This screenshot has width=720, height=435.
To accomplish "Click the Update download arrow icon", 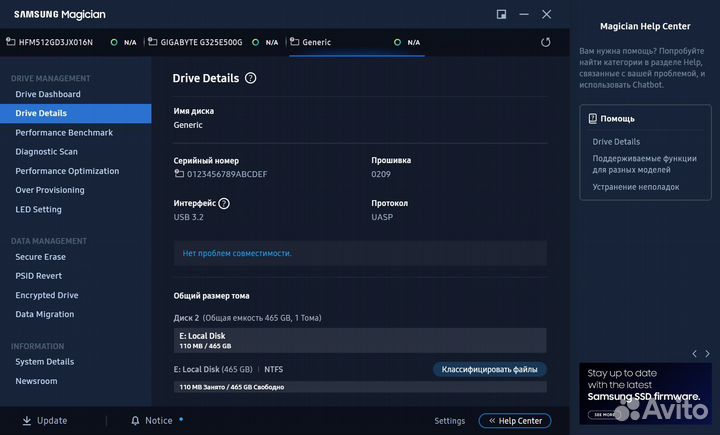I will click(27, 421).
